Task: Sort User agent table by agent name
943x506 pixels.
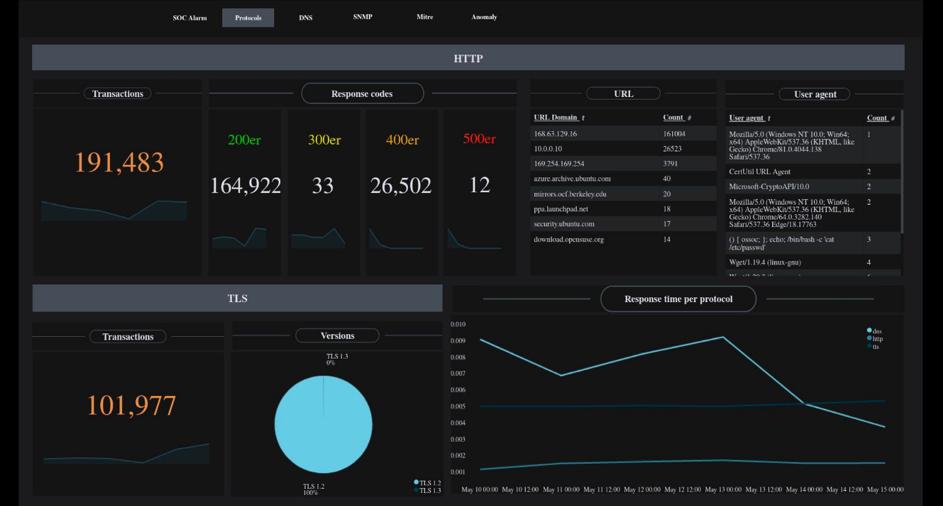Action: point(749,118)
